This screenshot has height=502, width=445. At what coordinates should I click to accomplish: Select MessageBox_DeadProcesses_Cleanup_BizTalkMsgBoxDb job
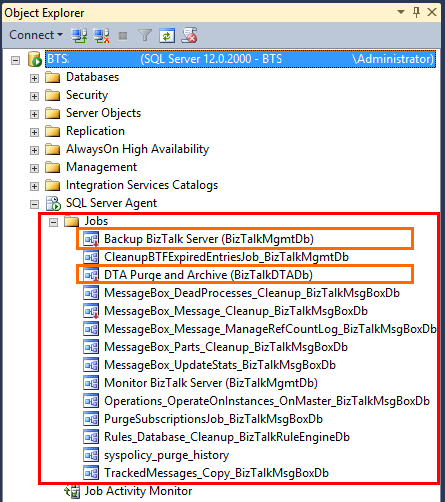[x=252, y=293]
